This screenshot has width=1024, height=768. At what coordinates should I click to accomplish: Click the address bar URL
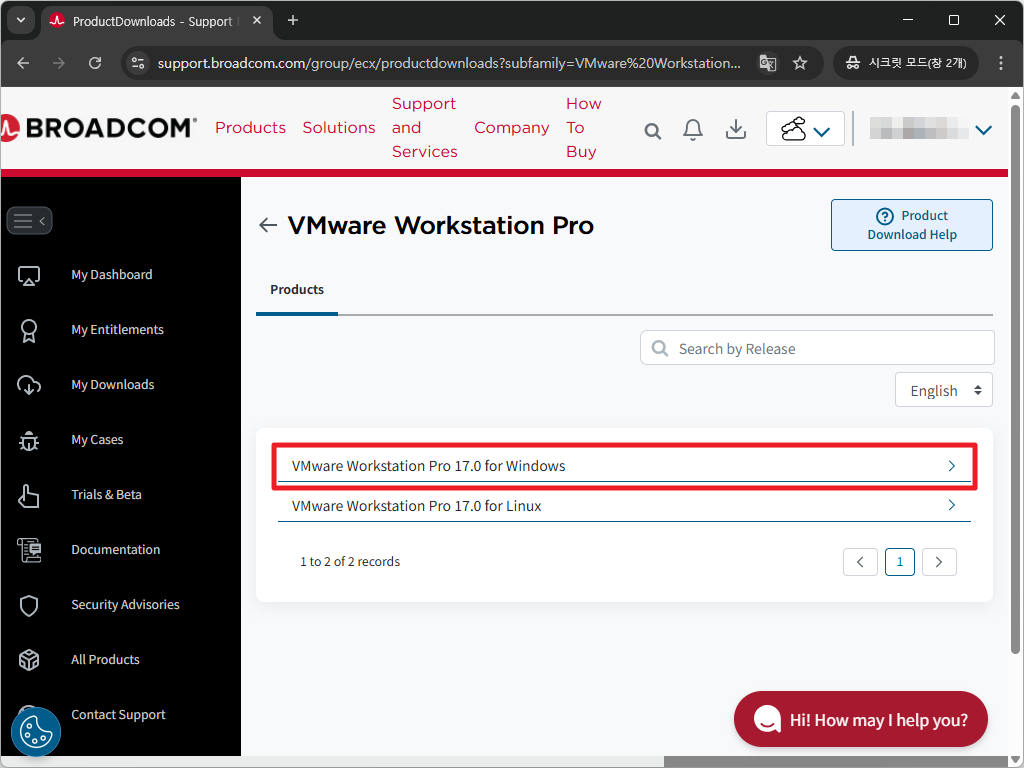449,63
